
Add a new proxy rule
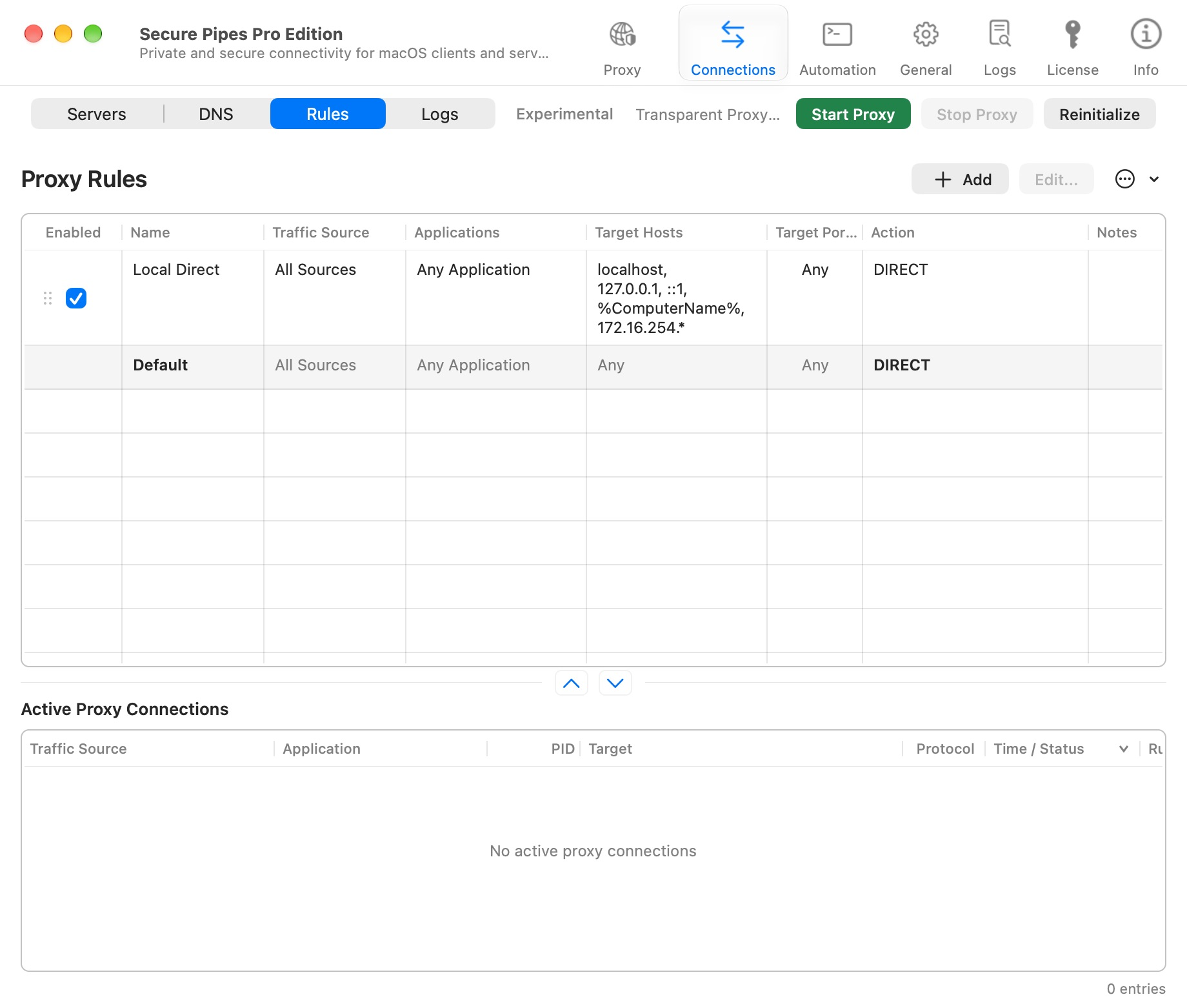pyautogui.click(x=960, y=179)
